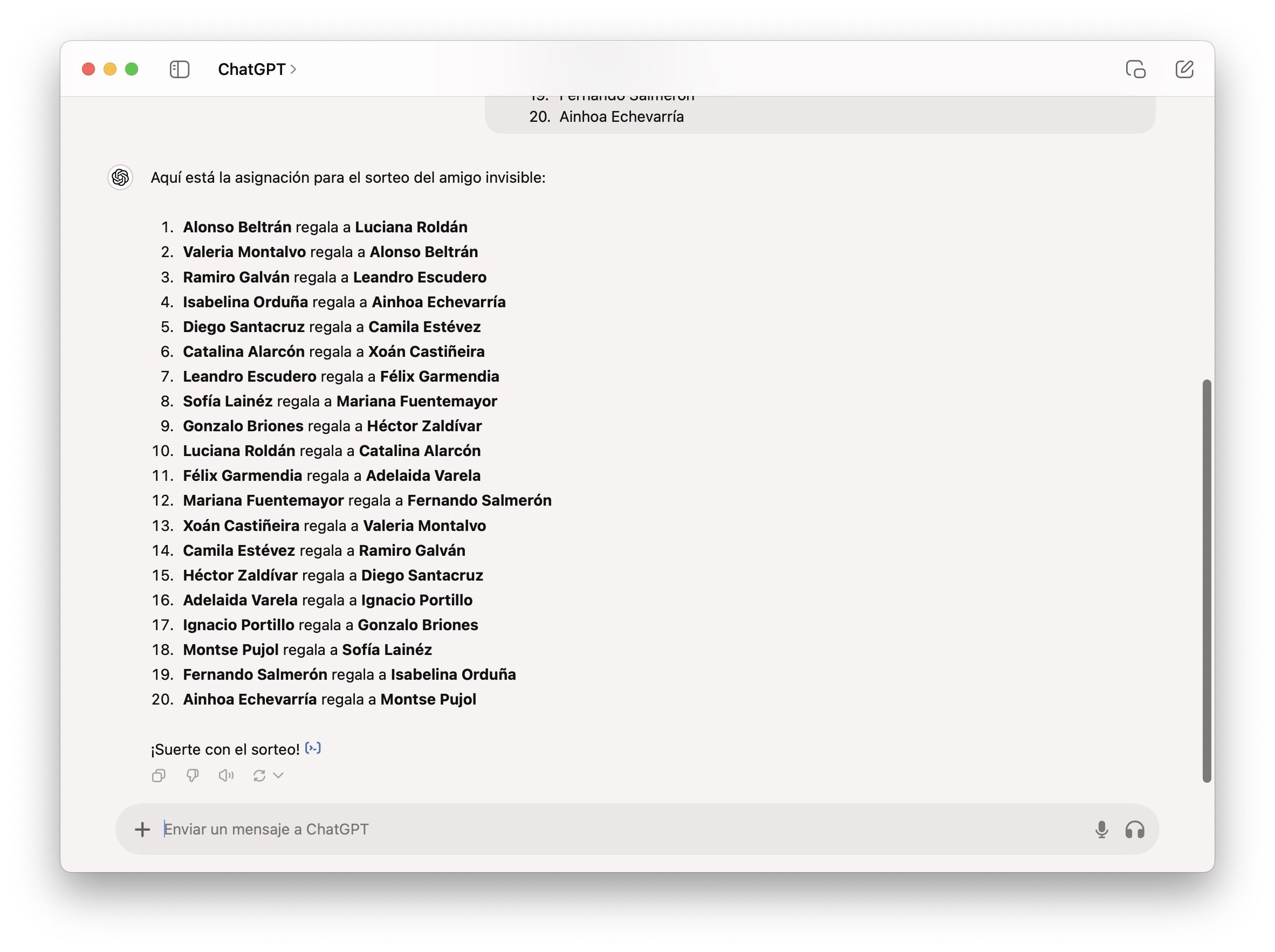1275x952 pixels.
Task: Click the ChatGPT avatar logo
Action: coord(120,177)
